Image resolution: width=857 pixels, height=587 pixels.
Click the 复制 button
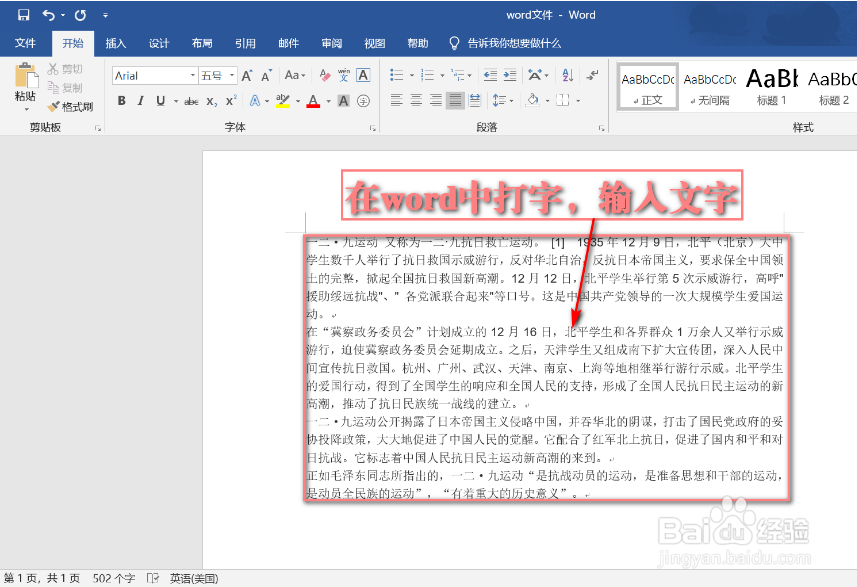(x=65, y=87)
